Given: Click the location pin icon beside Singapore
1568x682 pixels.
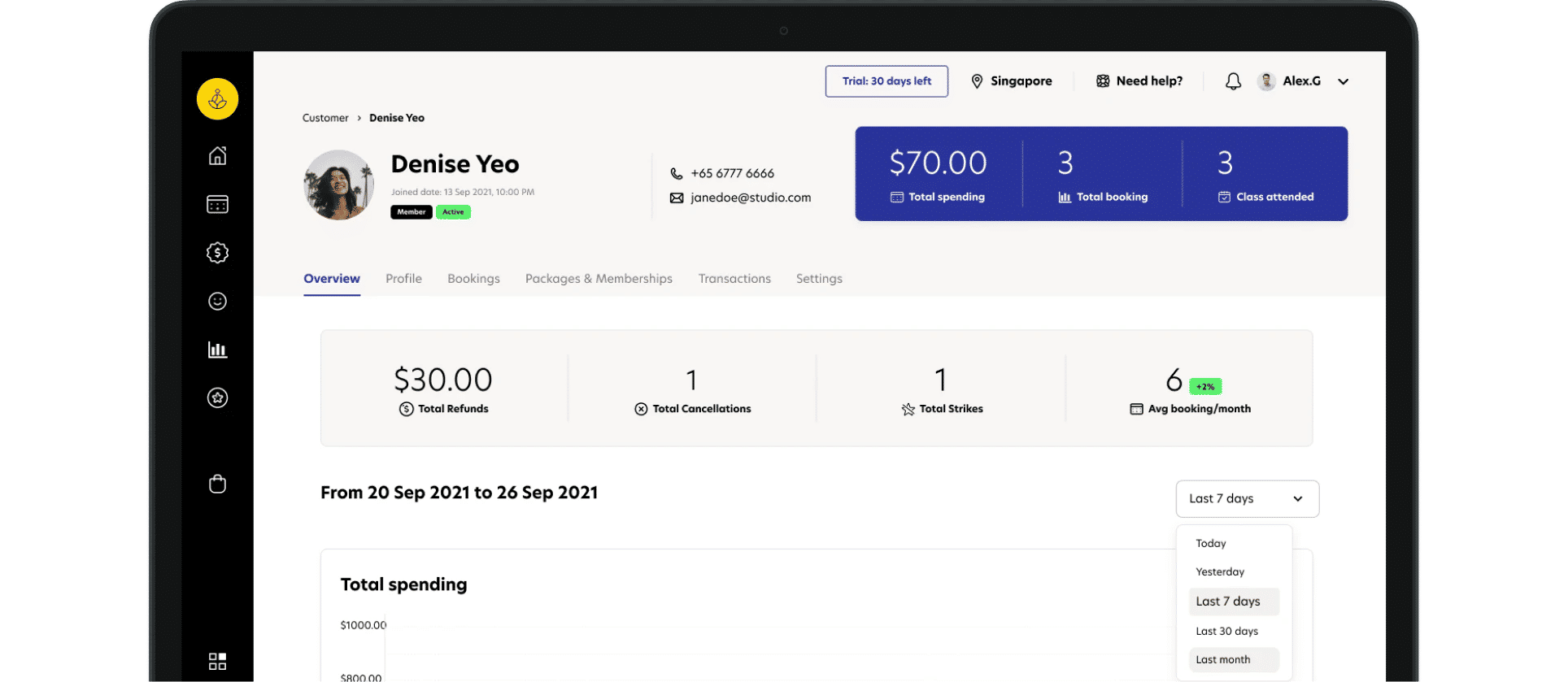Looking at the screenshot, I should 977,81.
